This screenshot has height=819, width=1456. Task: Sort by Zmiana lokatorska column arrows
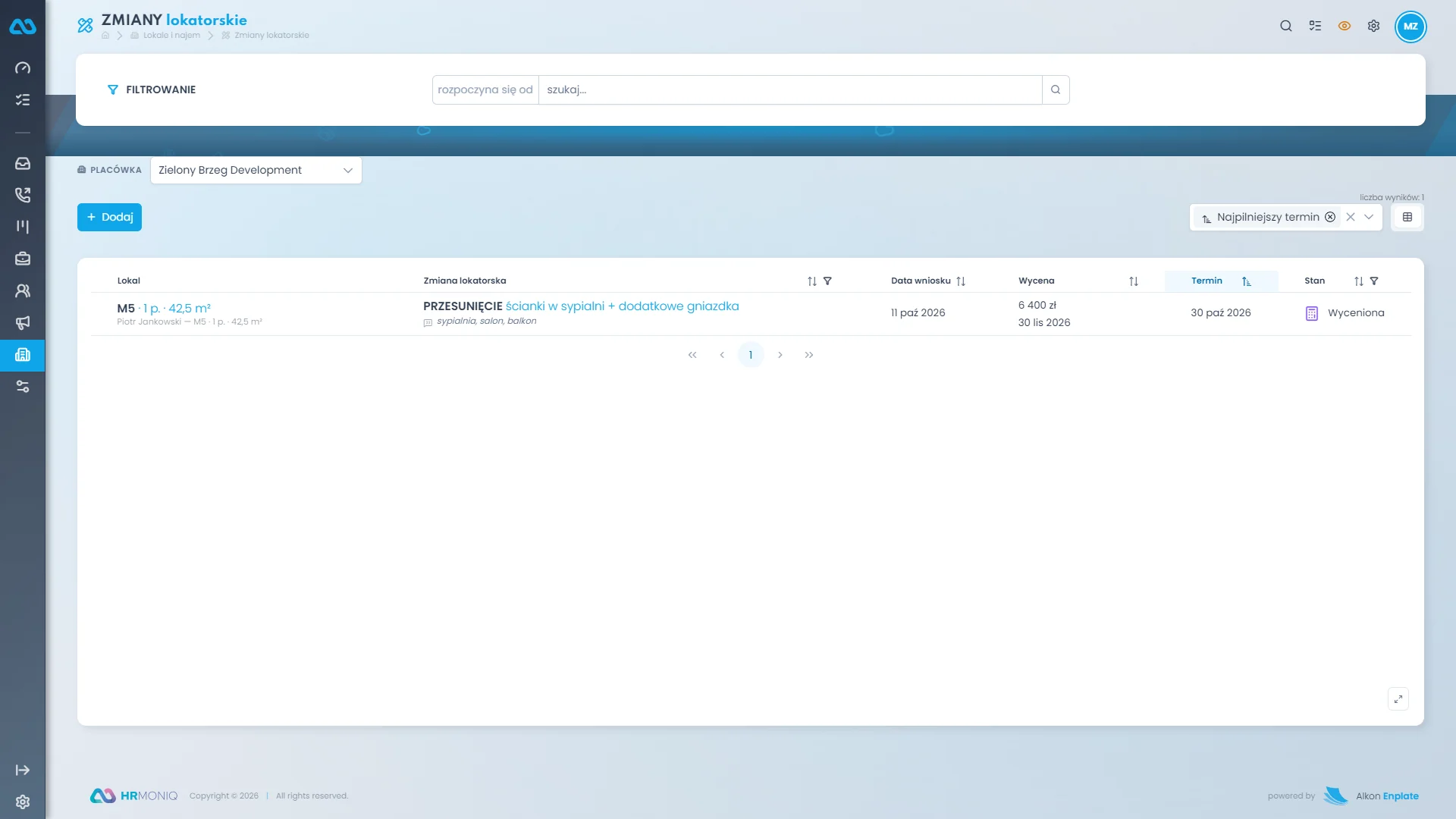(812, 281)
